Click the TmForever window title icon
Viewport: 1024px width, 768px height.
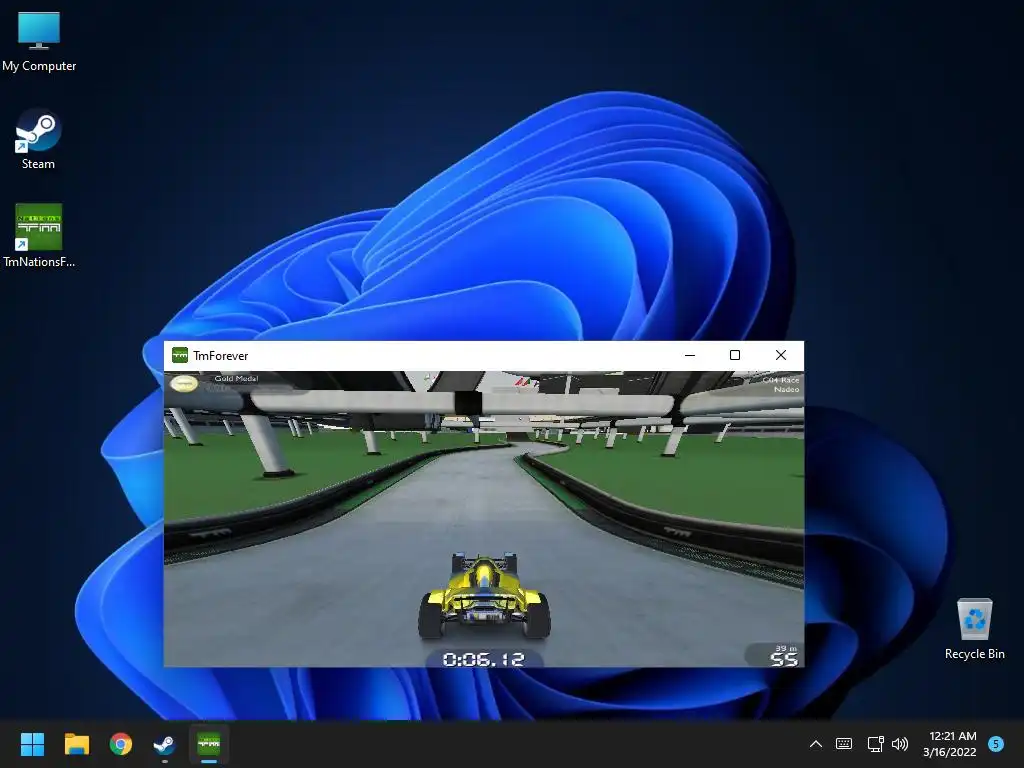180,355
